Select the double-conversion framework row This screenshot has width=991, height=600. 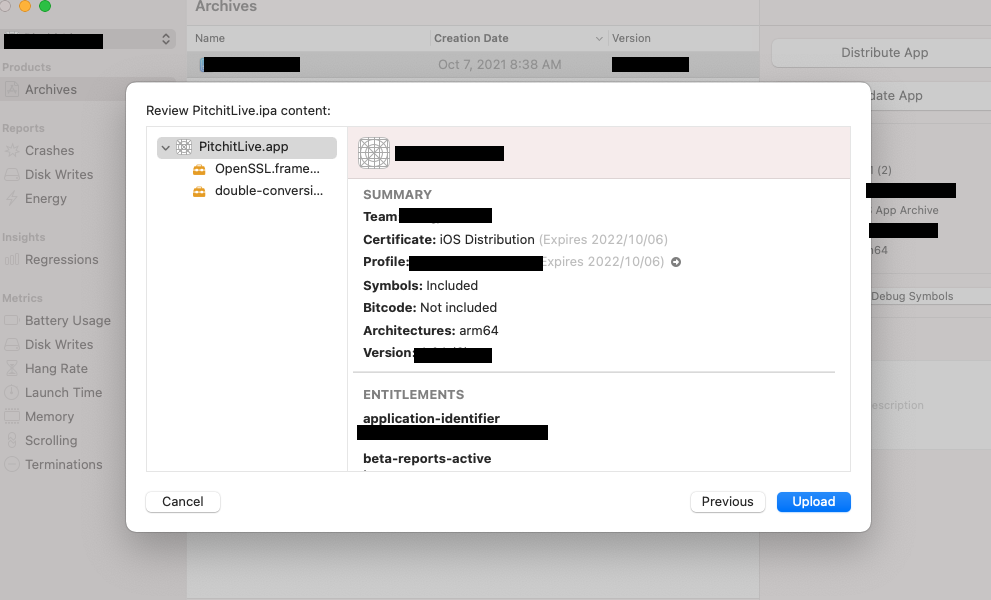coord(258,191)
